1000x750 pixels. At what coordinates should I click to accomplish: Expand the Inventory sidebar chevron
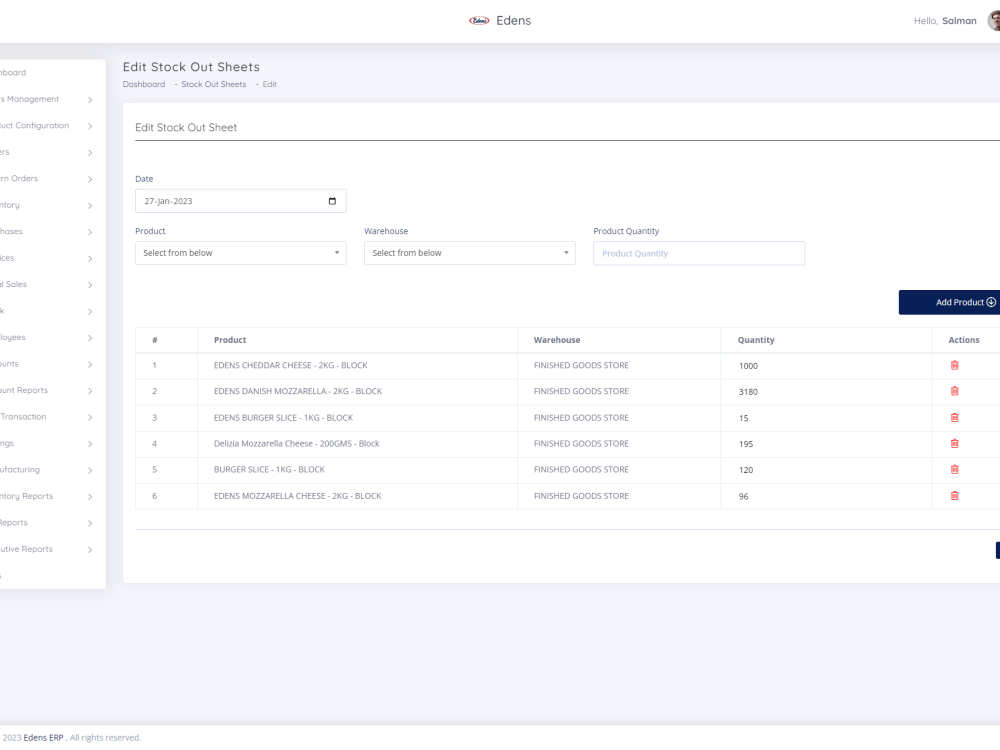[90, 205]
